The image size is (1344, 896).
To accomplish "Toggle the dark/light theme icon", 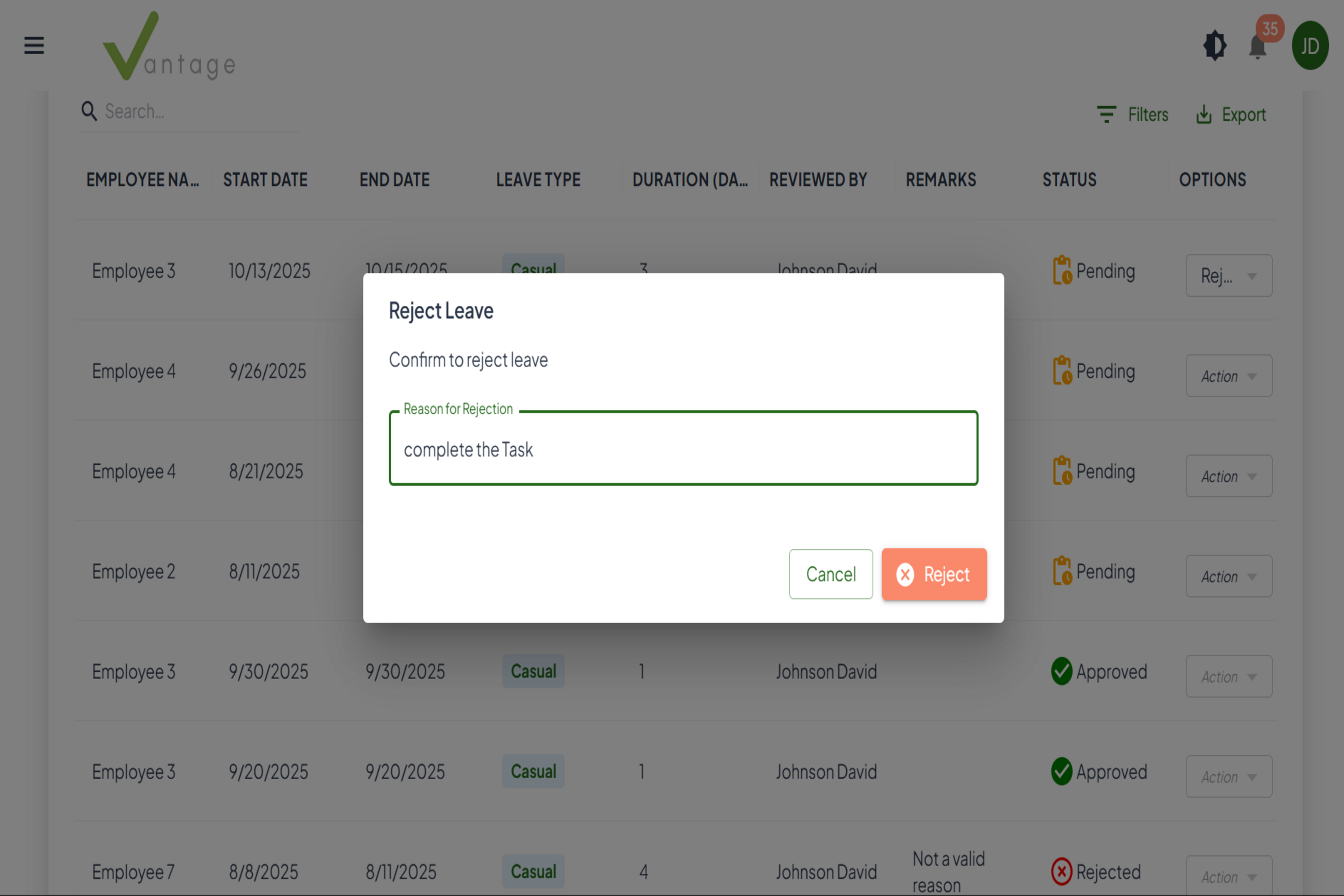I will 1214,46.
